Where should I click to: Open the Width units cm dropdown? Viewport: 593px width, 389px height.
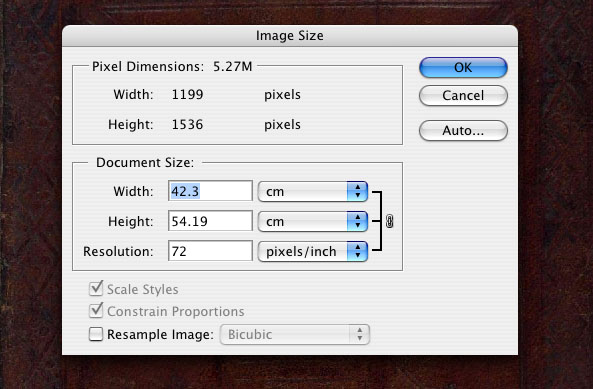(x=313, y=191)
